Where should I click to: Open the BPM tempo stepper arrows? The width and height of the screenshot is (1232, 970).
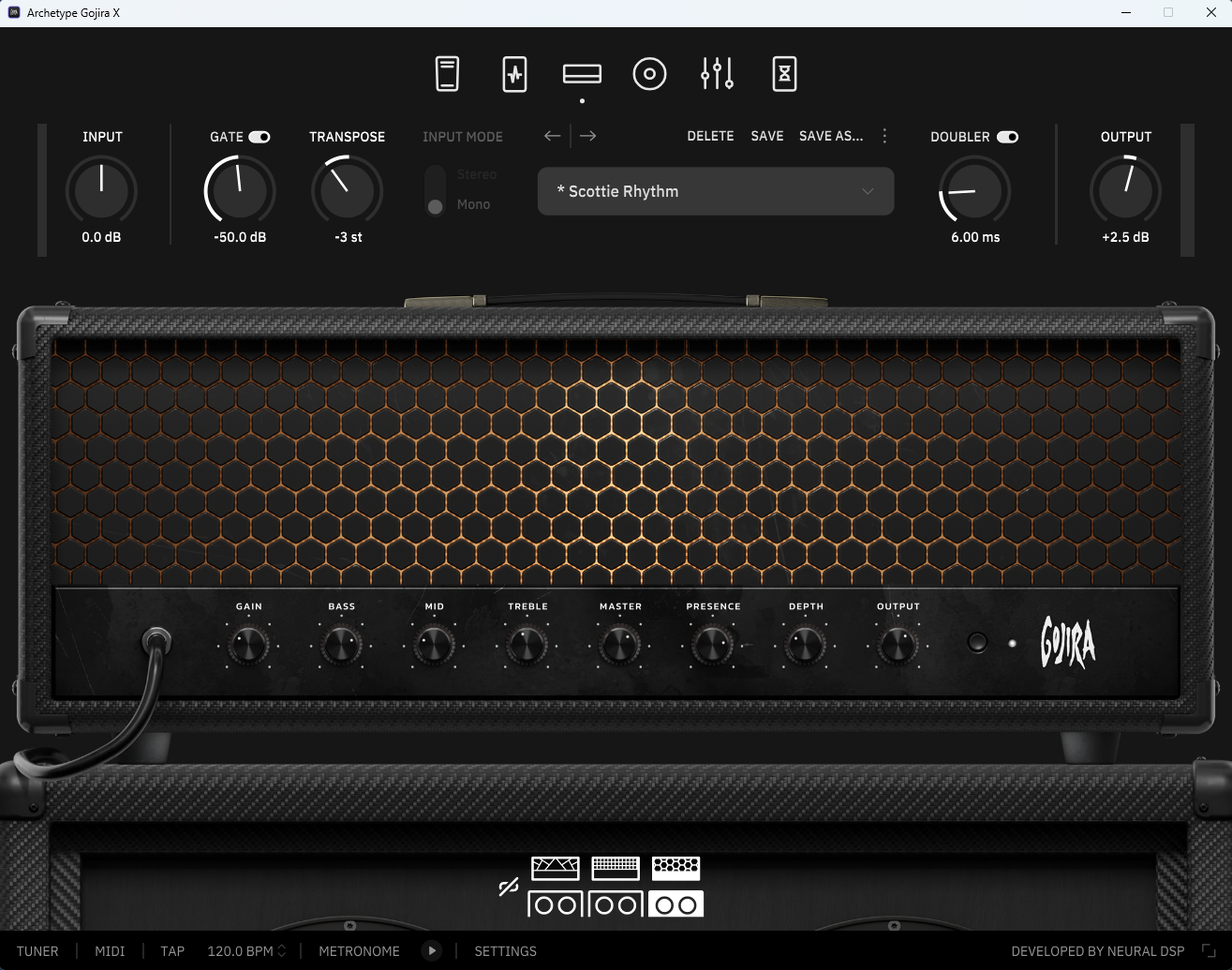pyautogui.click(x=282, y=951)
